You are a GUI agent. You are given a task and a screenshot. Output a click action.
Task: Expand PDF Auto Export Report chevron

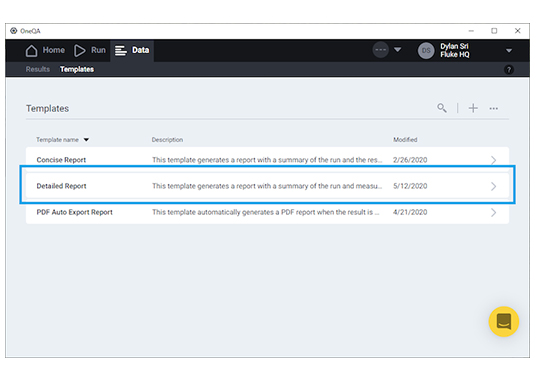point(493,212)
